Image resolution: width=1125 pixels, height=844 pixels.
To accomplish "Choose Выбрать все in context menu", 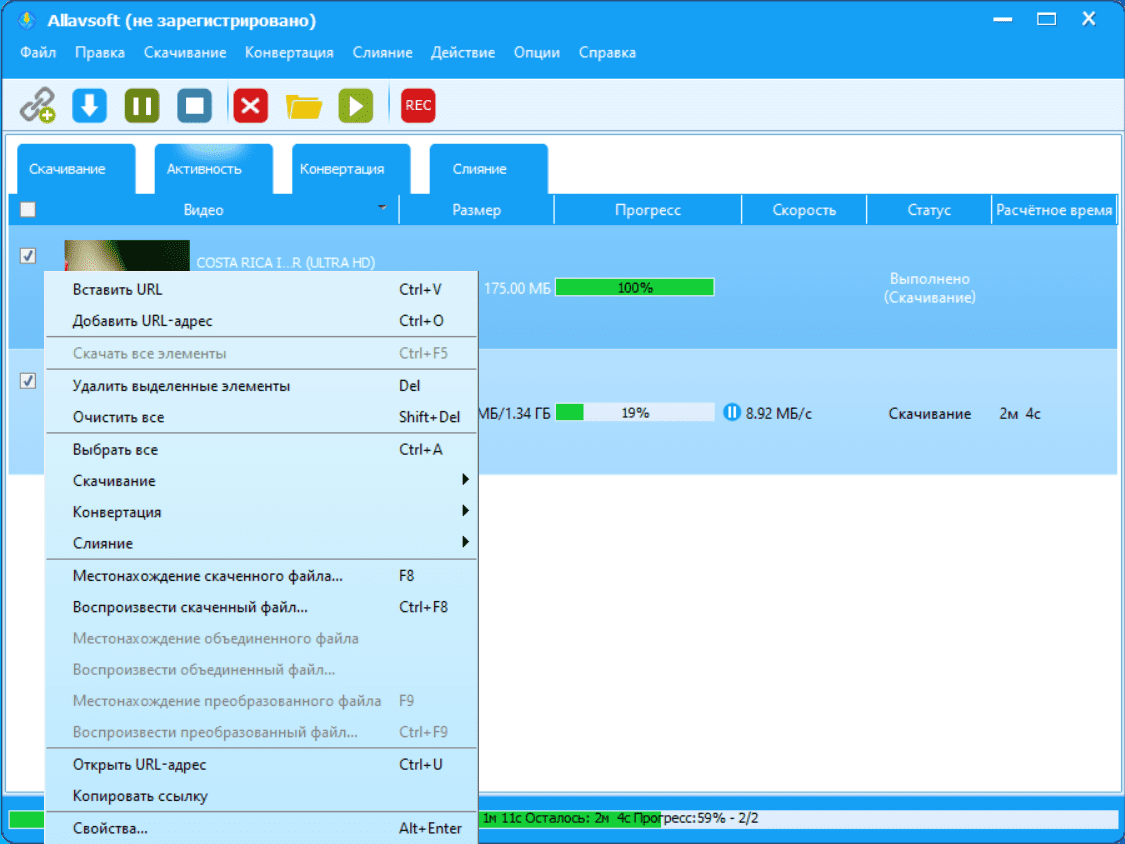I will click(261, 450).
